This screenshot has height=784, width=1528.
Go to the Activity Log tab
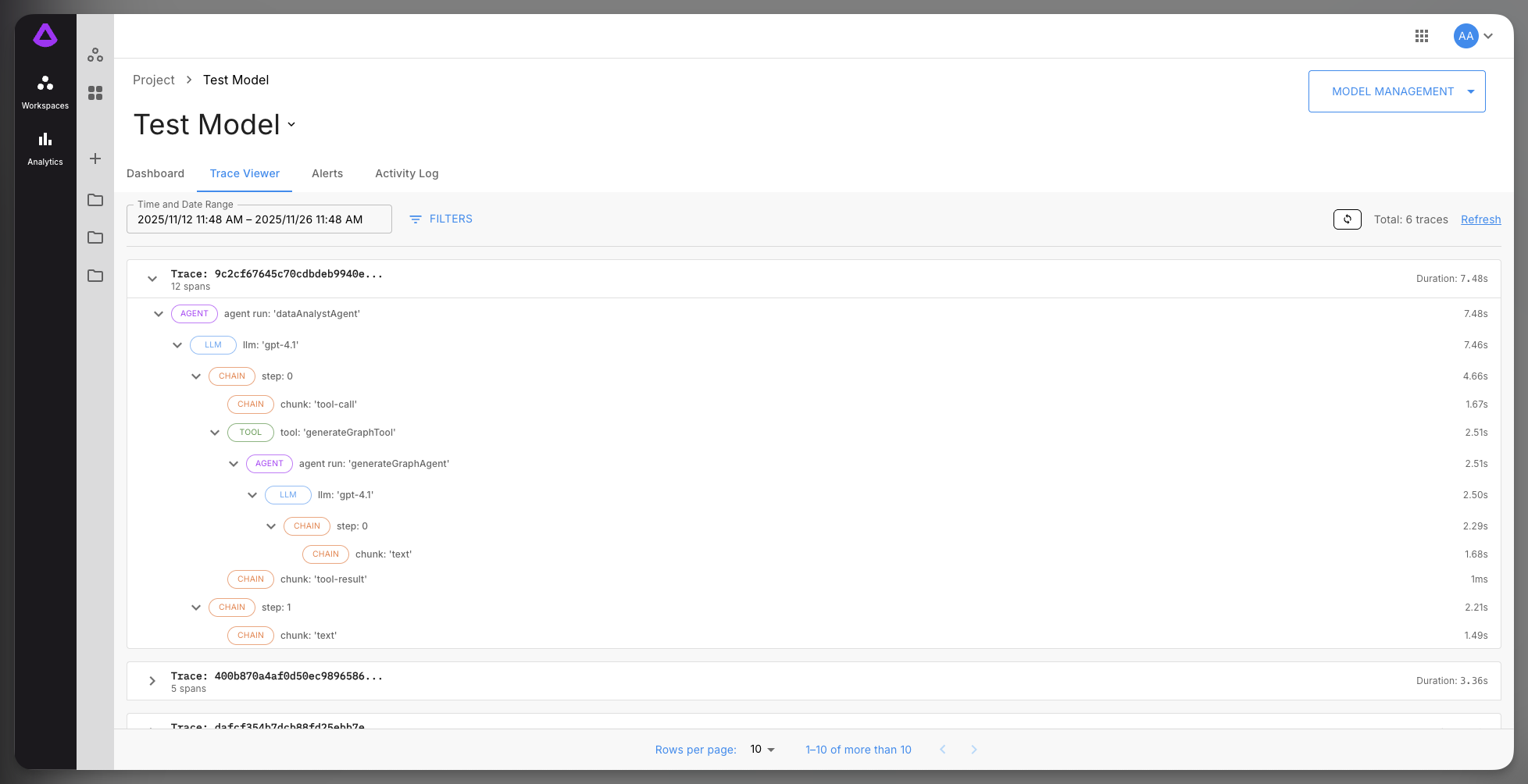coord(407,173)
